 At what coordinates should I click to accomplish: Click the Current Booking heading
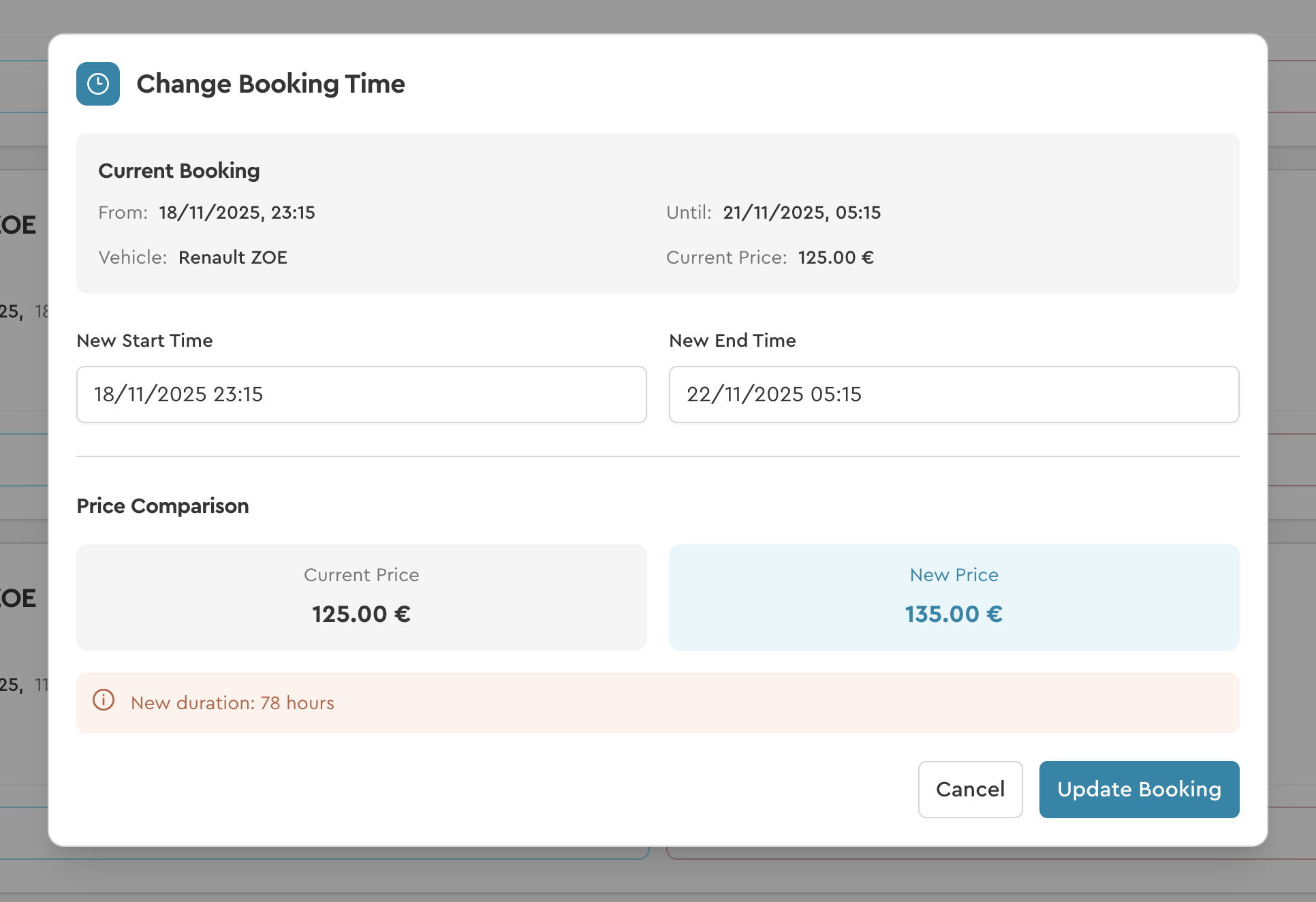tap(179, 170)
